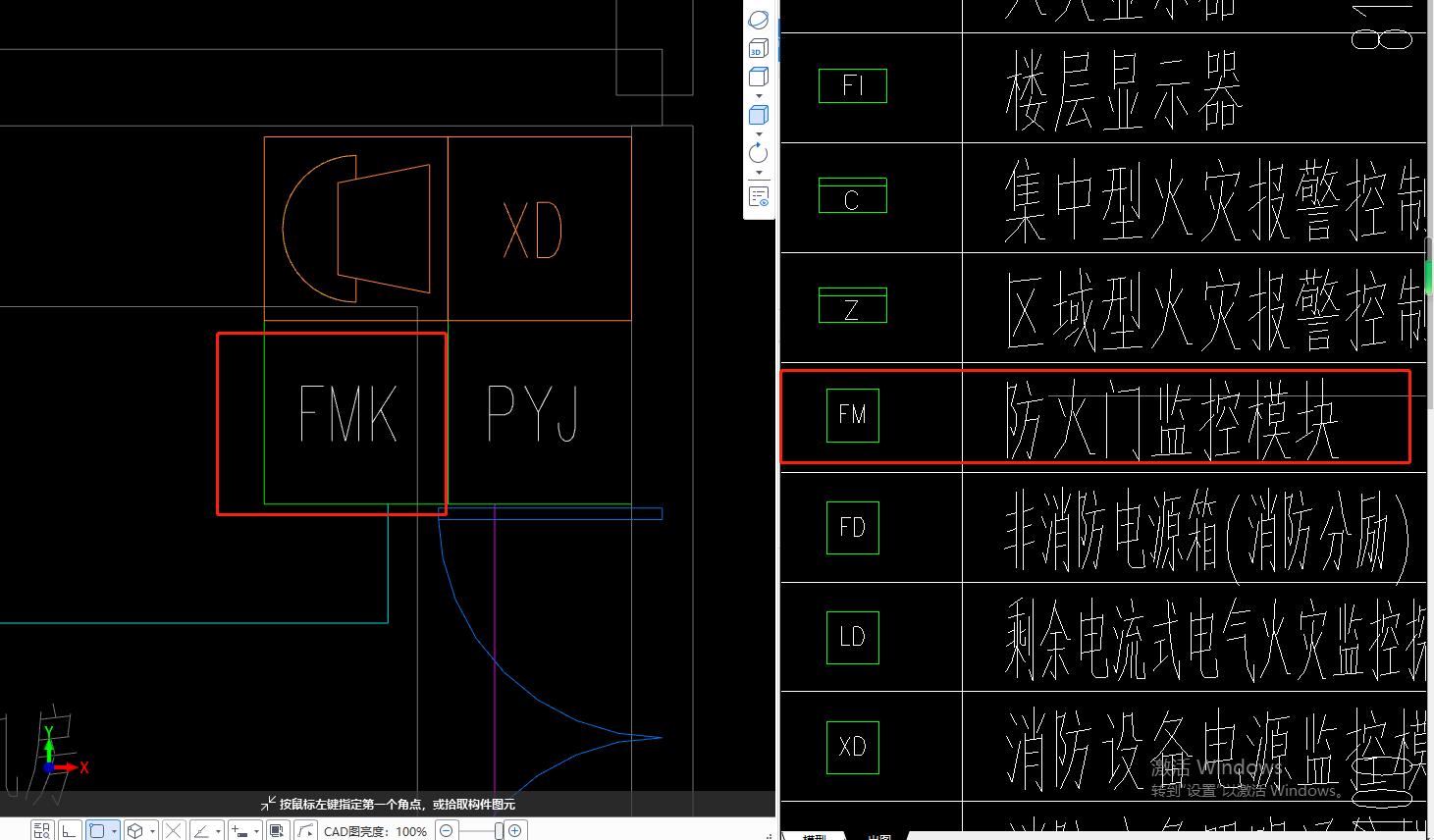
Task: Click the FMK symbol in drawing
Action: tap(348, 413)
